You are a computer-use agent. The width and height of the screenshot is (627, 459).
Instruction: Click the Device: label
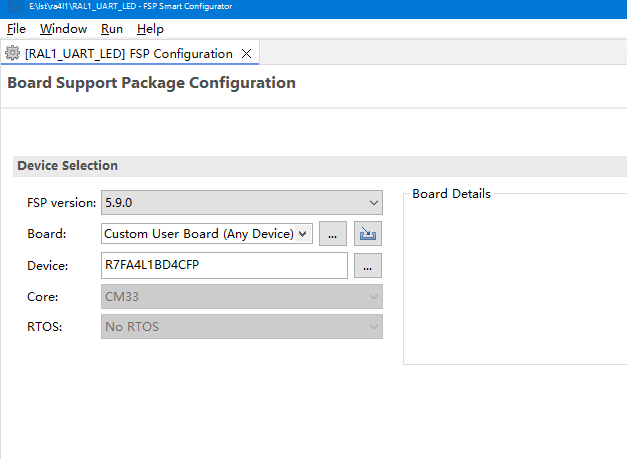48,265
